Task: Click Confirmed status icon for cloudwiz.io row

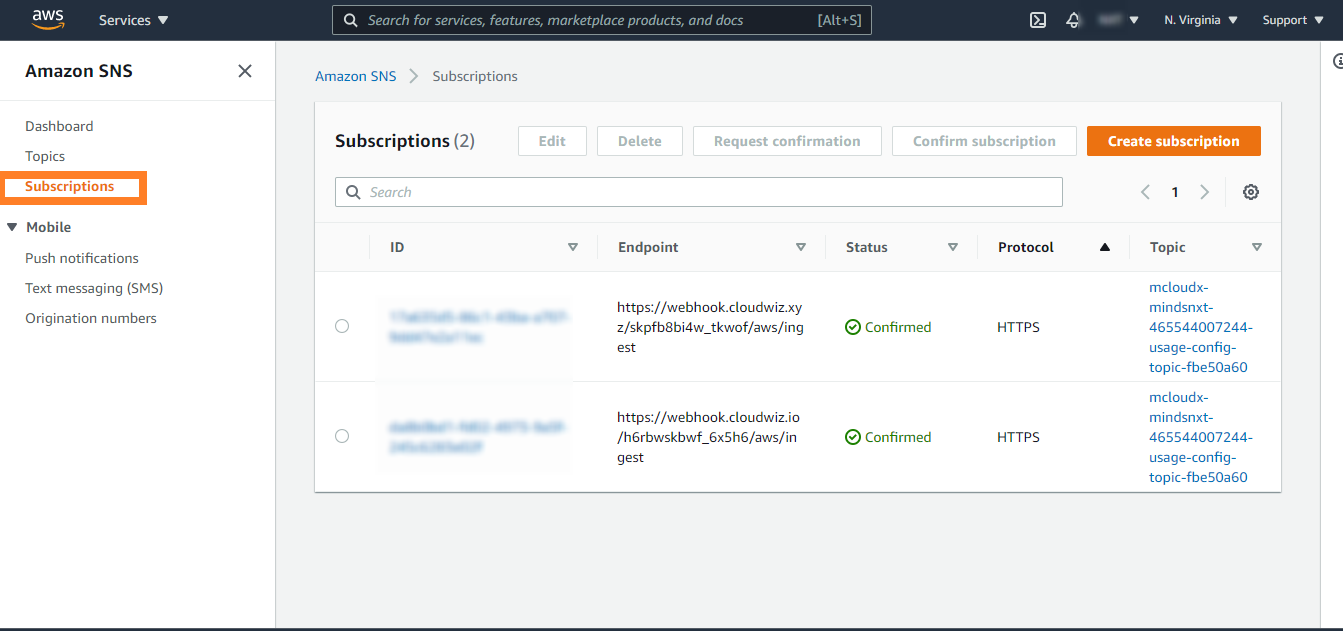Action: 853,437
